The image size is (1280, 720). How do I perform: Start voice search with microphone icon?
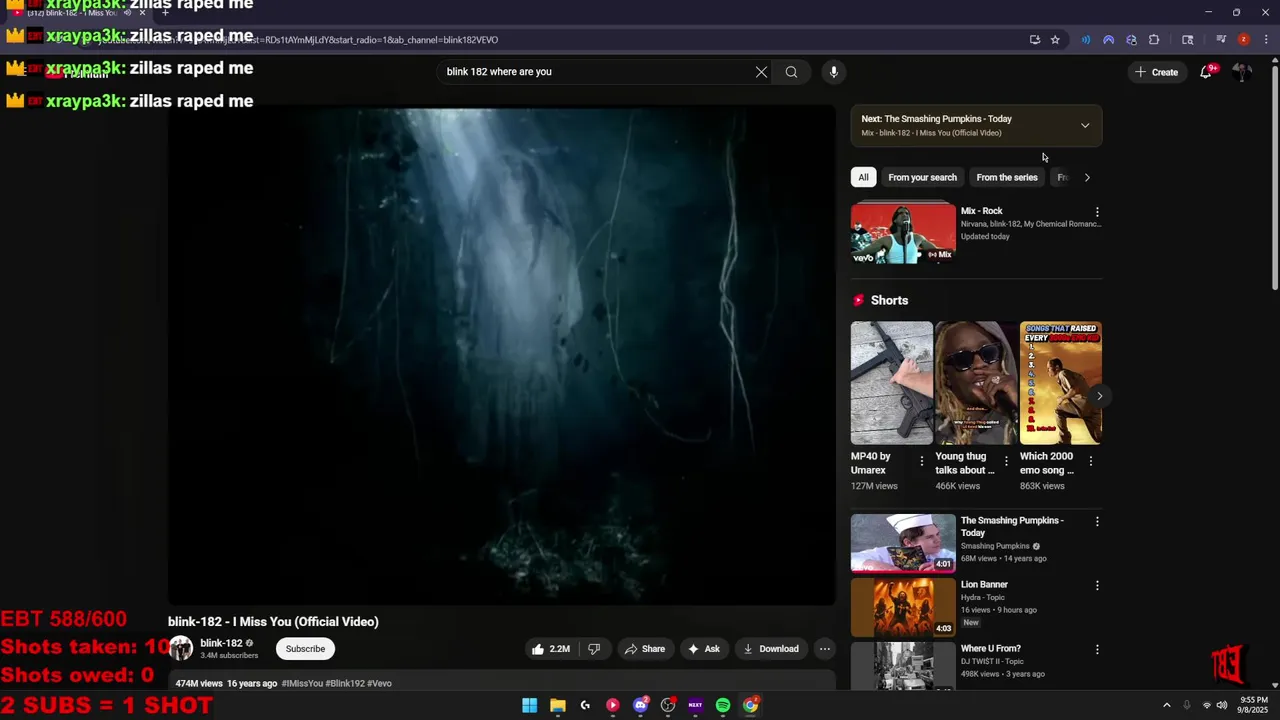tap(833, 72)
